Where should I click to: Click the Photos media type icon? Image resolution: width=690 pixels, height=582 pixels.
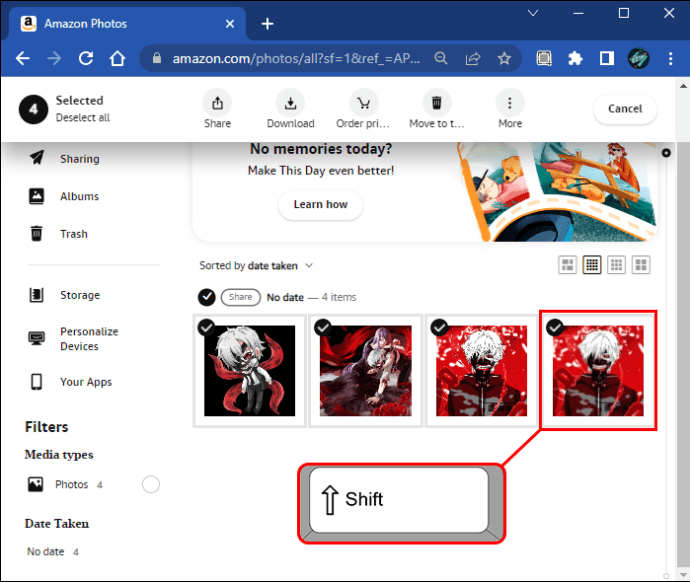point(36,484)
